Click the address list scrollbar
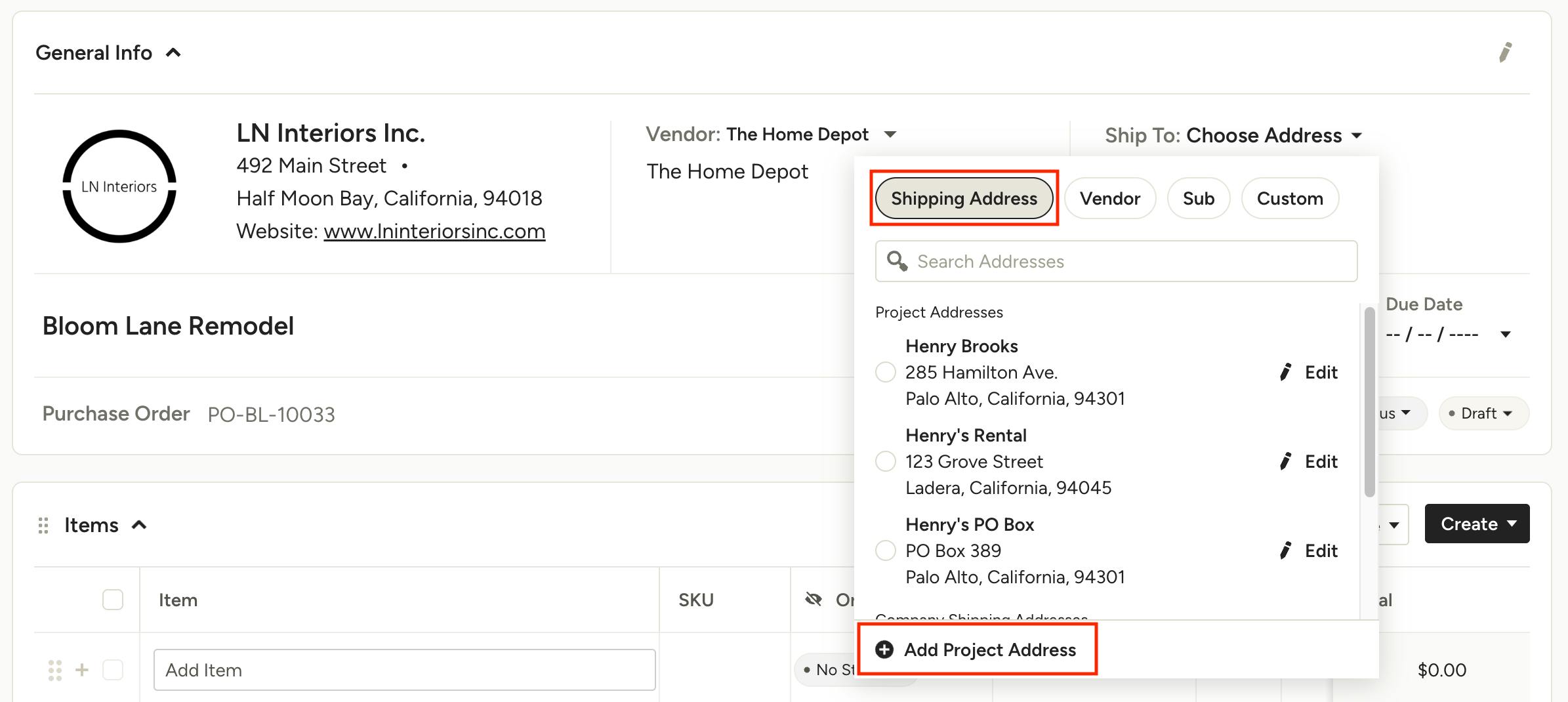1568x702 pixels. (1369, 402)
